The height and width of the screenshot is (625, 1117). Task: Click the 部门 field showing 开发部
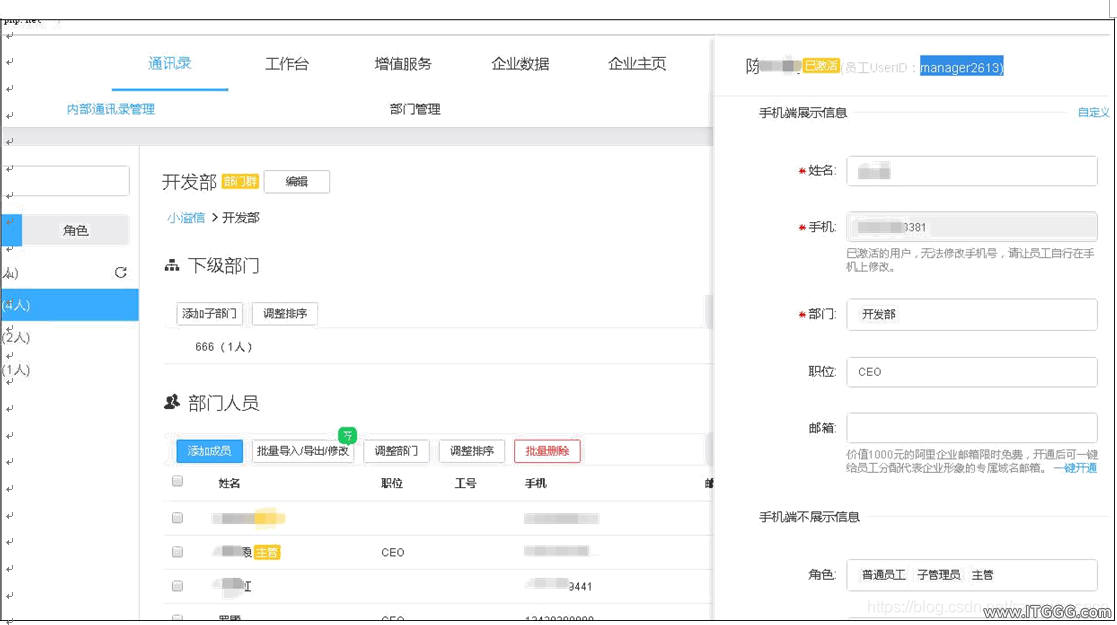click(972, 314)
